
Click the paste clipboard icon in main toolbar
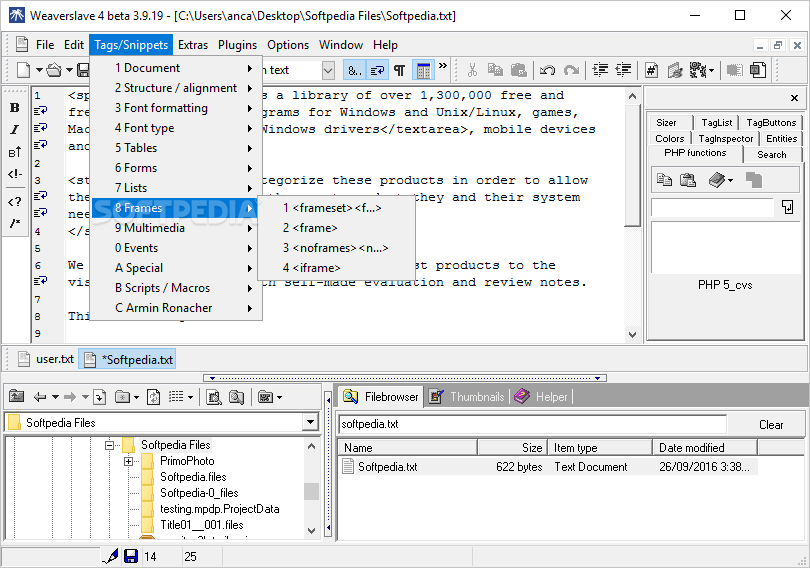518,70
